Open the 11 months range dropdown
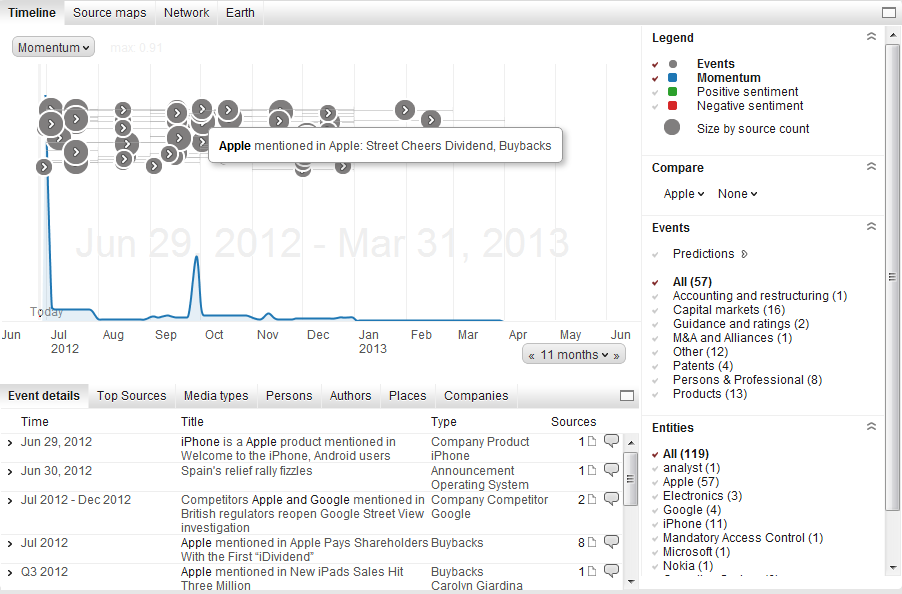 (574, 355)
